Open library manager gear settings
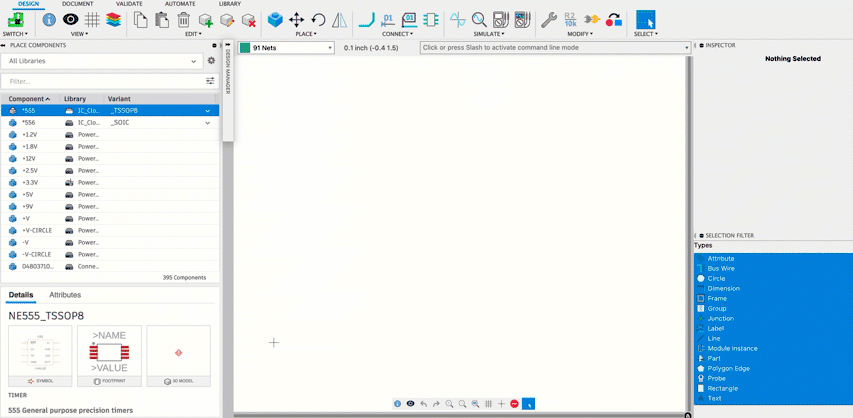The image size is (853, 418). pyautogui.click(x=212, y=61)
